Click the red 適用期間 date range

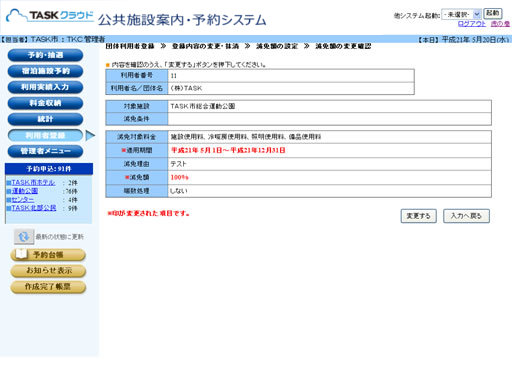(x=228, y=150)
